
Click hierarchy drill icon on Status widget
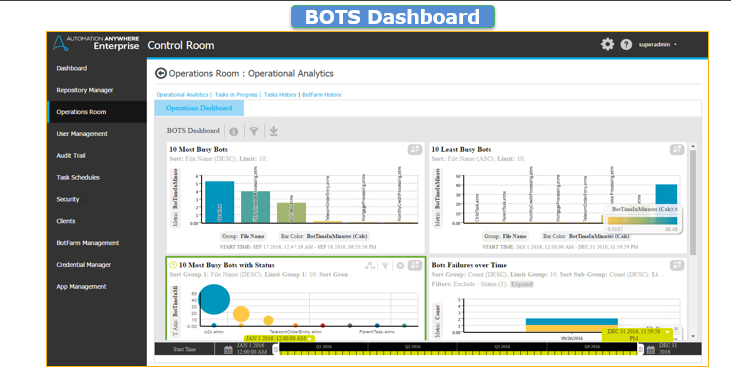click(x=370, y=265)
